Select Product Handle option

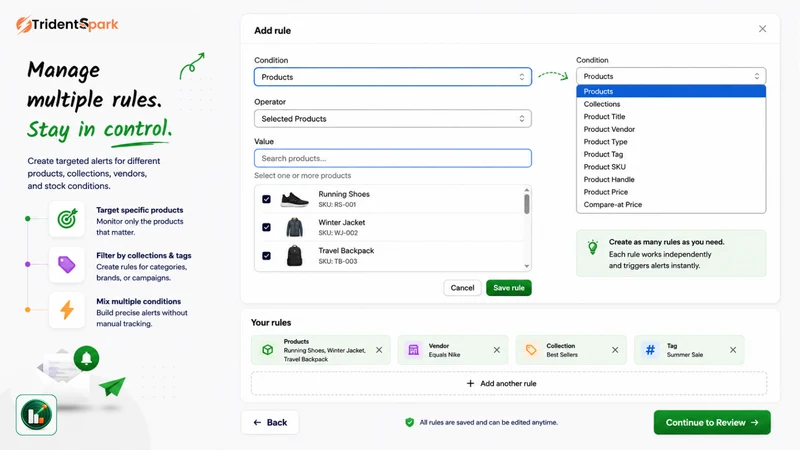tap(671, 180)
